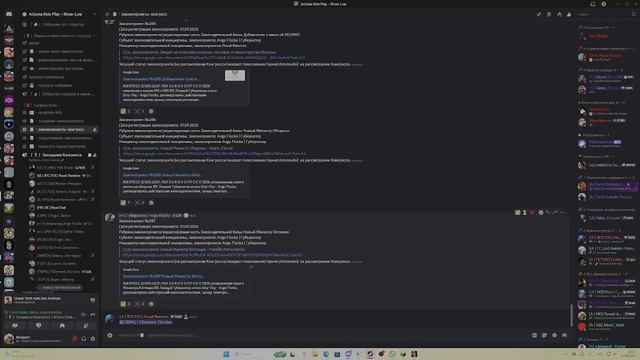Image resolution: width=640 pixels, height=360 pixels.
Task: Open more options on hovered message
Action: (563, 213)
